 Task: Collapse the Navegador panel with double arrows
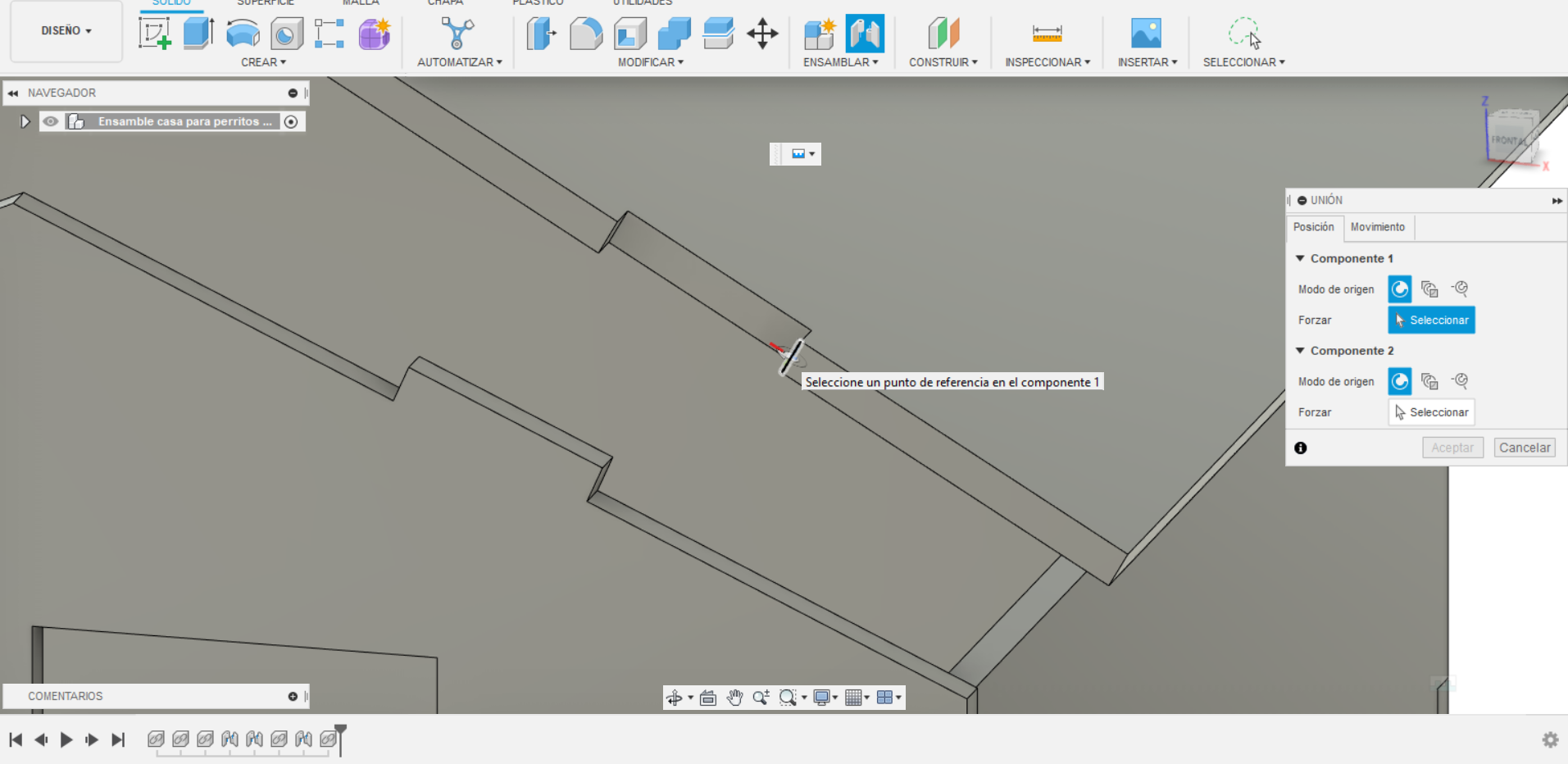pyautogui.click(x=13, y=93)
